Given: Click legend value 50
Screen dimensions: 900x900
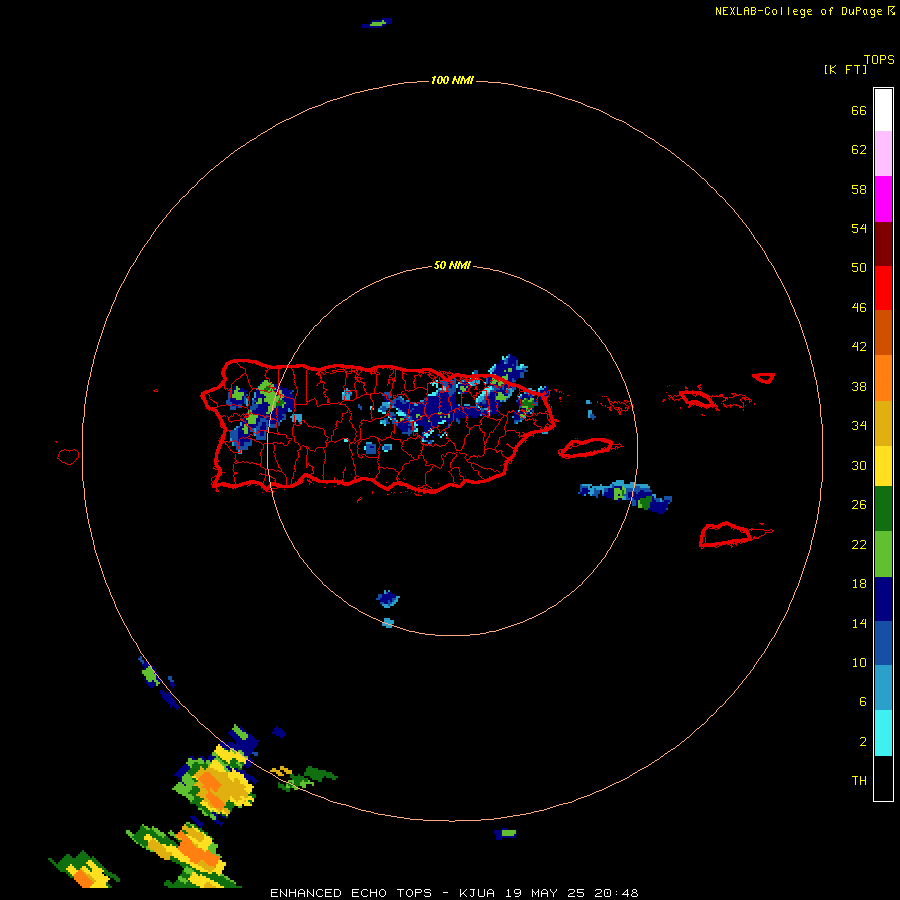Looking at the screenshot, I should pos(859,268).
